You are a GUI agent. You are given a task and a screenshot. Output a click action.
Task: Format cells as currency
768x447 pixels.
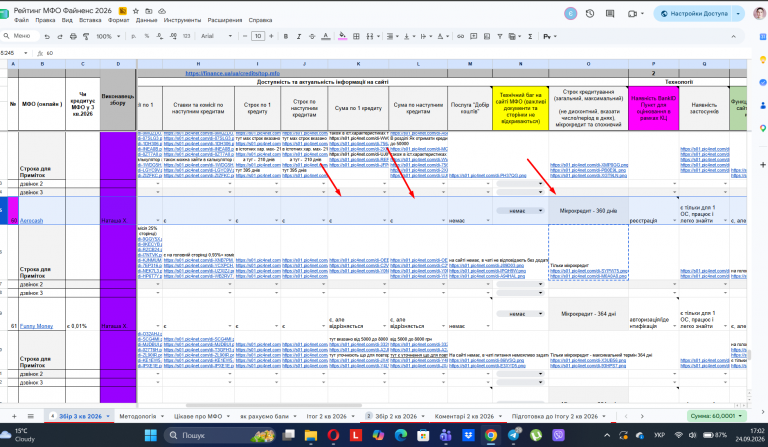pyautogui.click(x=134, y=36)
